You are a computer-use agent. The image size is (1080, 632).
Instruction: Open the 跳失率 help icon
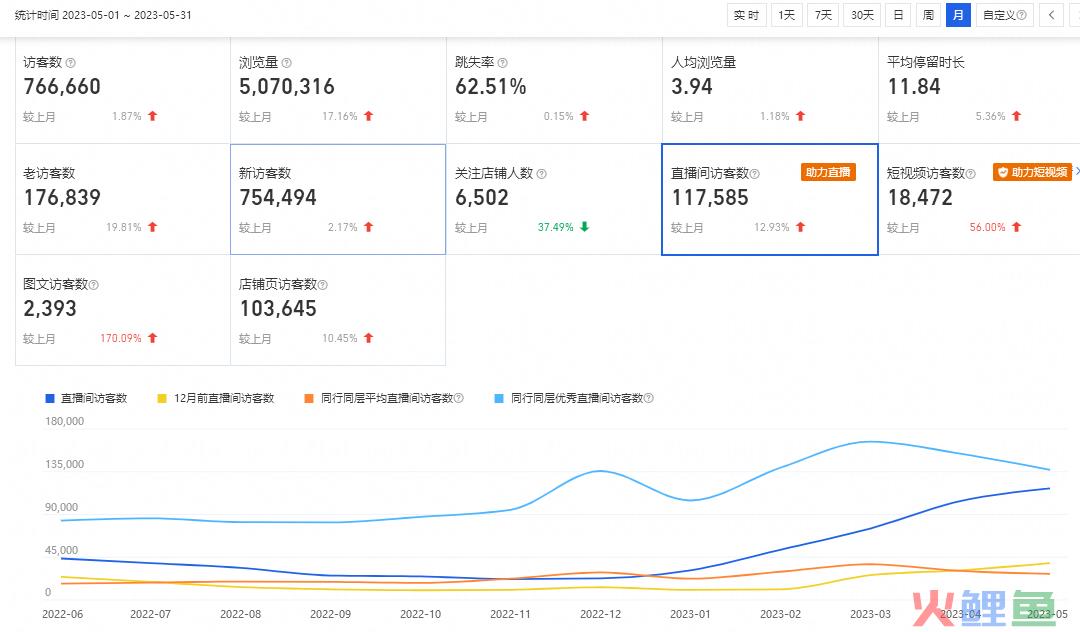(503, 62)
